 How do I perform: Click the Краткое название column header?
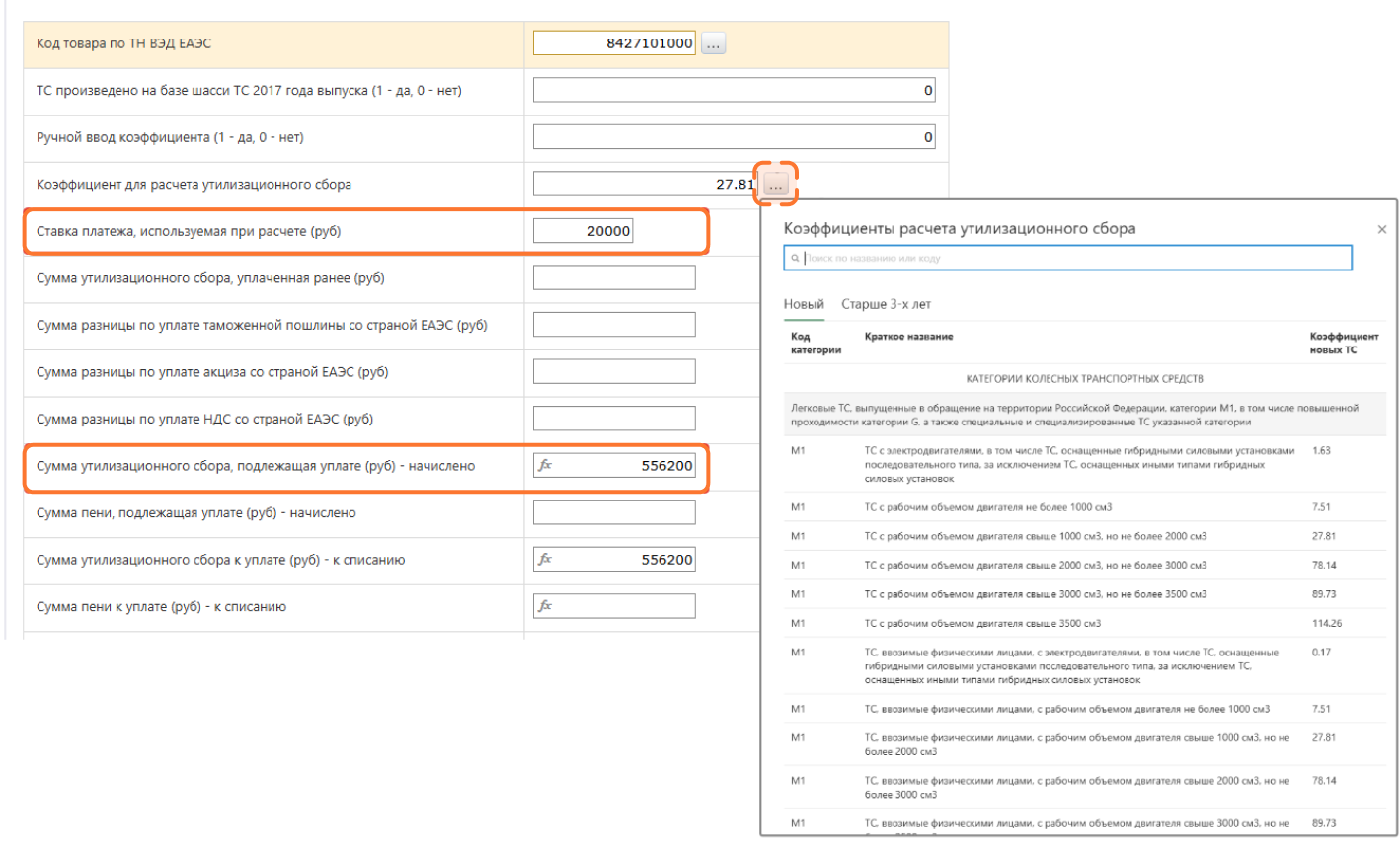[908, 337]
